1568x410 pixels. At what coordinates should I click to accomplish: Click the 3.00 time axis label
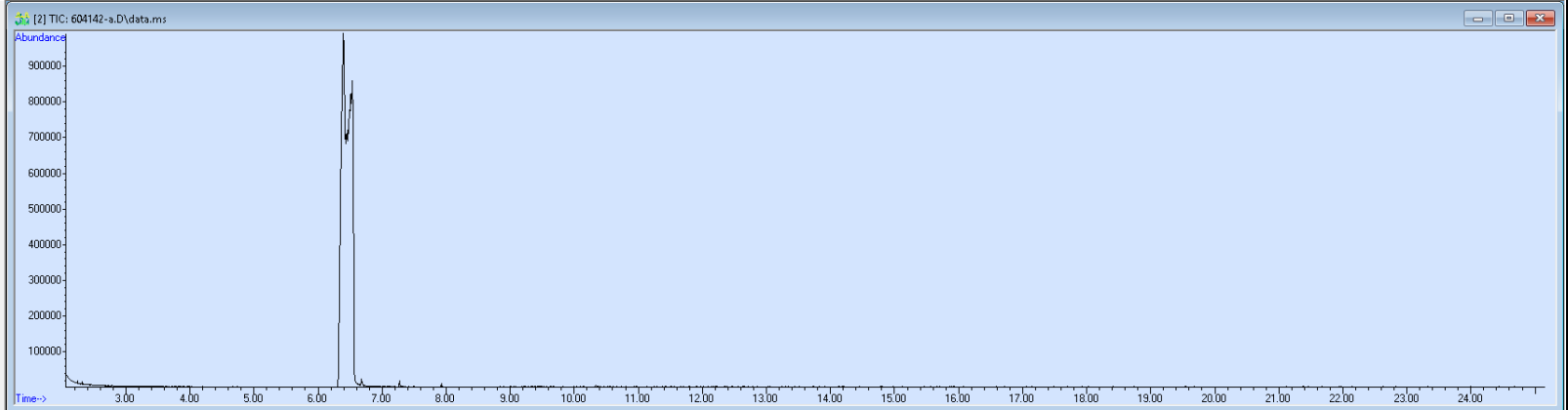(x=125, y=398)
